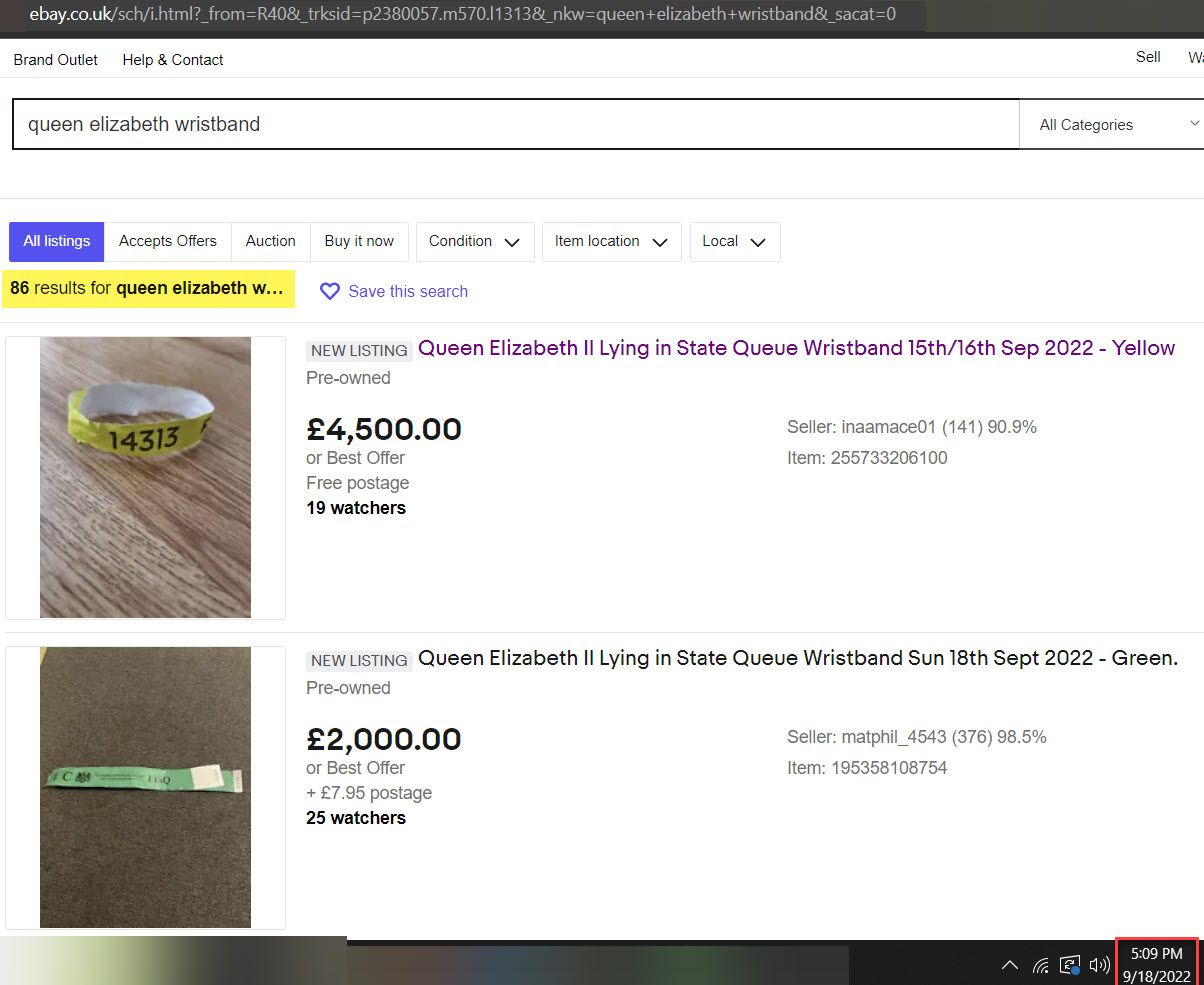Click or Best Offer under £4,500.00
The image size is (1204, 985).
pyautogui.click(x=355, y=458)
